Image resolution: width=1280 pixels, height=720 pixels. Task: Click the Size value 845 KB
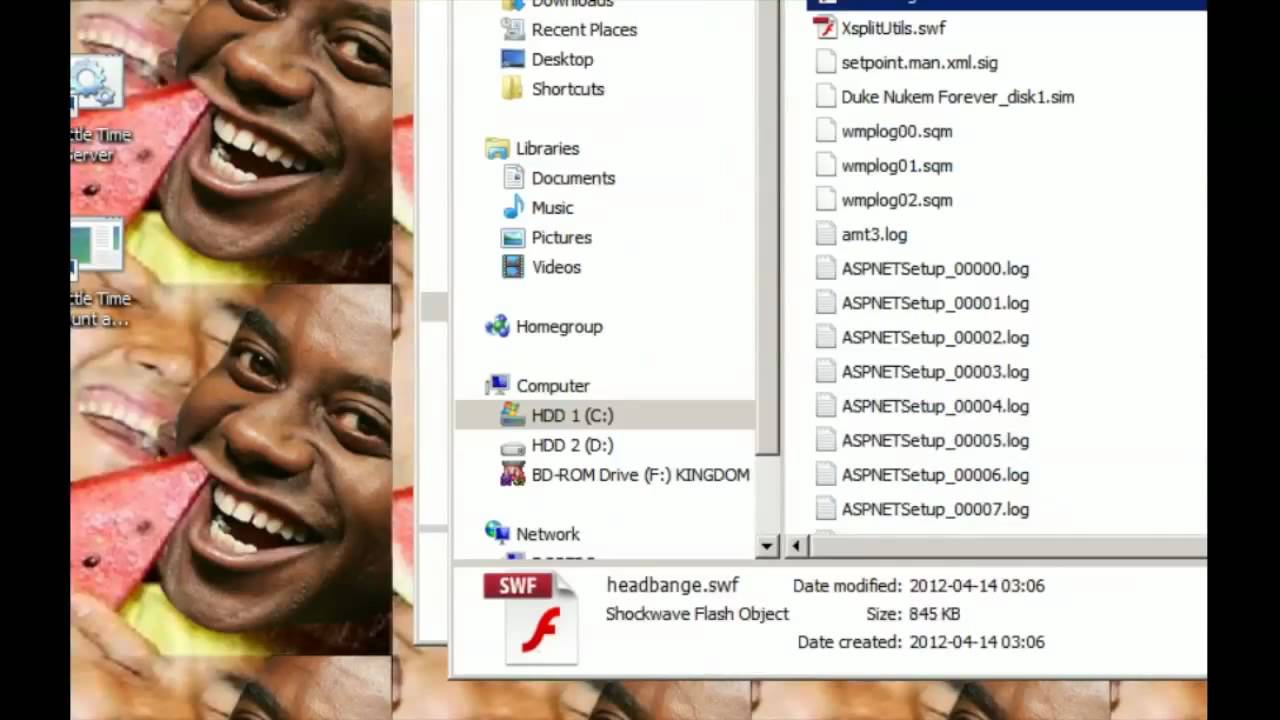(x=934, y=614)
